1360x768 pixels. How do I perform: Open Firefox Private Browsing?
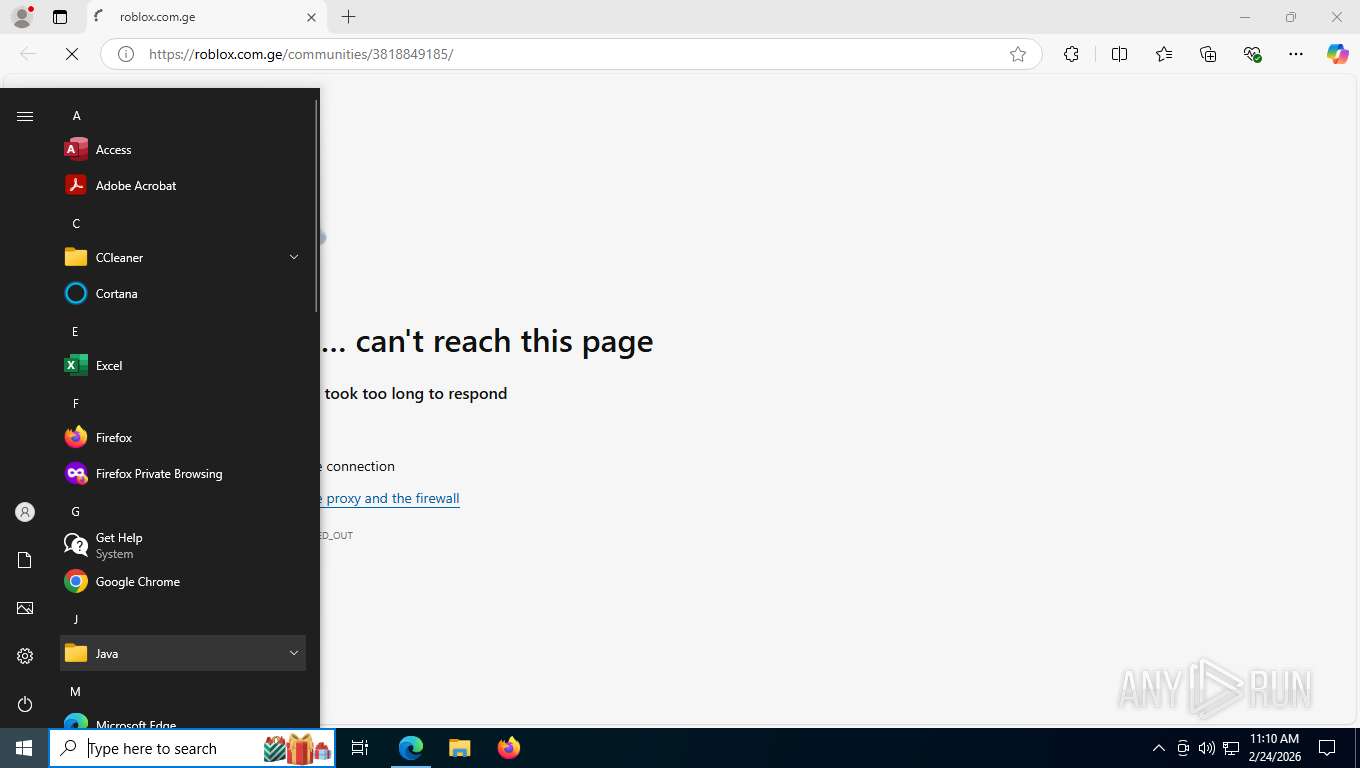click(x=183, y=474)
